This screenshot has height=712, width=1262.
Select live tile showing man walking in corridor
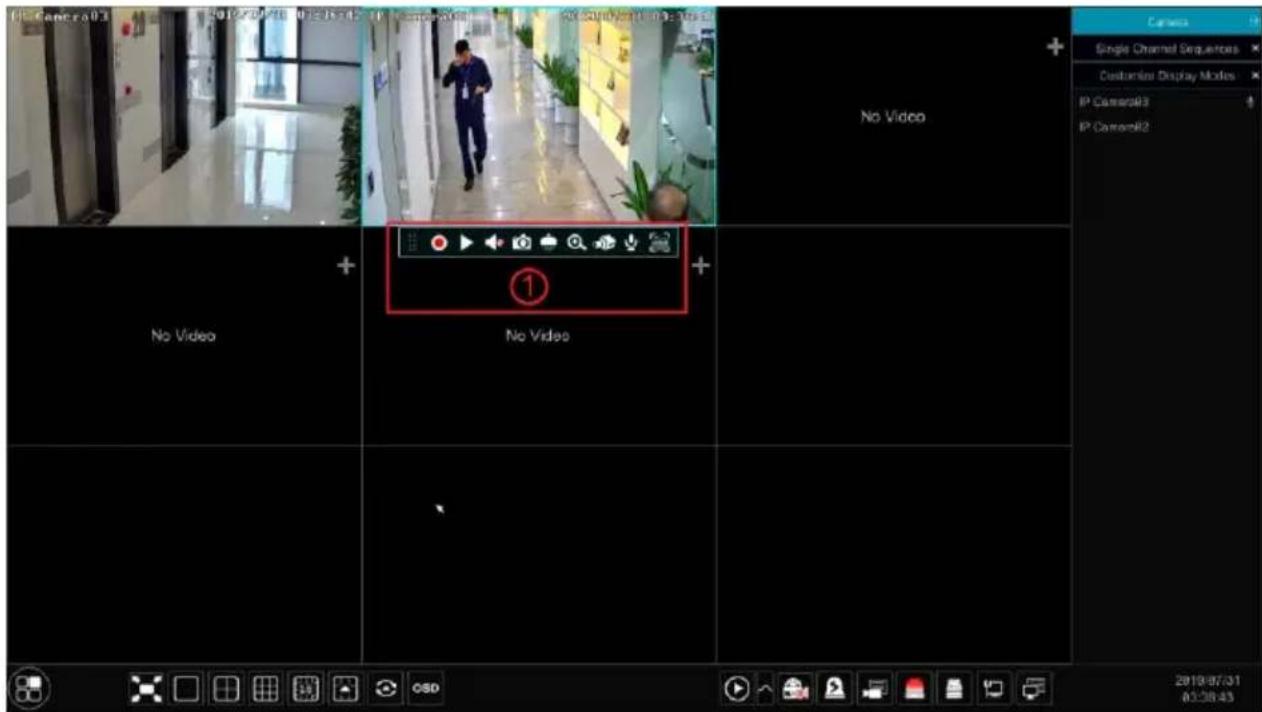[x=539, y=117]
